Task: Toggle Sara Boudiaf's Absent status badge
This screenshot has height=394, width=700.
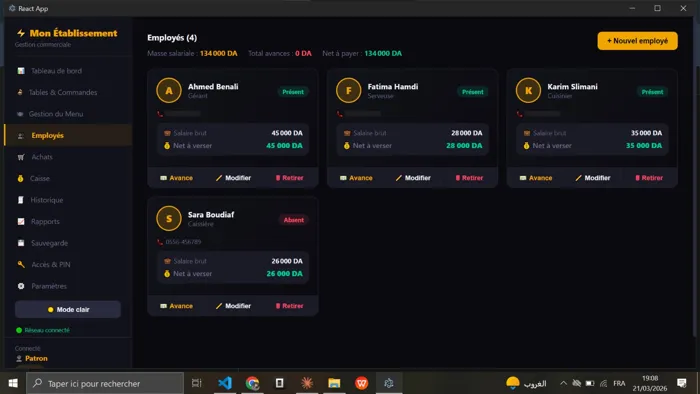Action: tap(293, 220)
